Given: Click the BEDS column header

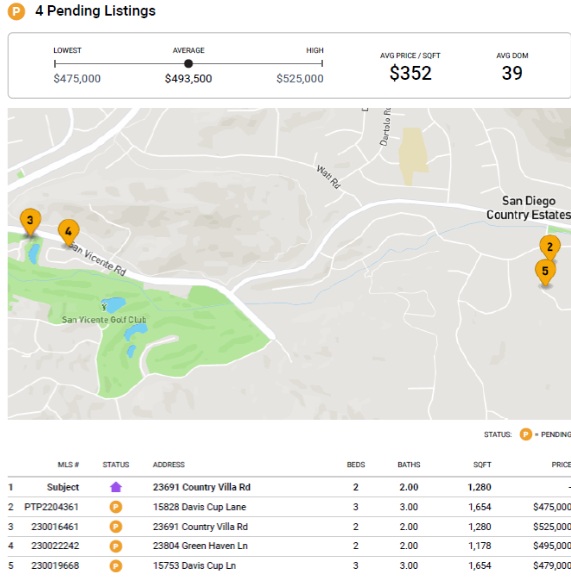Looking at the screenshot, I should 356,464.
